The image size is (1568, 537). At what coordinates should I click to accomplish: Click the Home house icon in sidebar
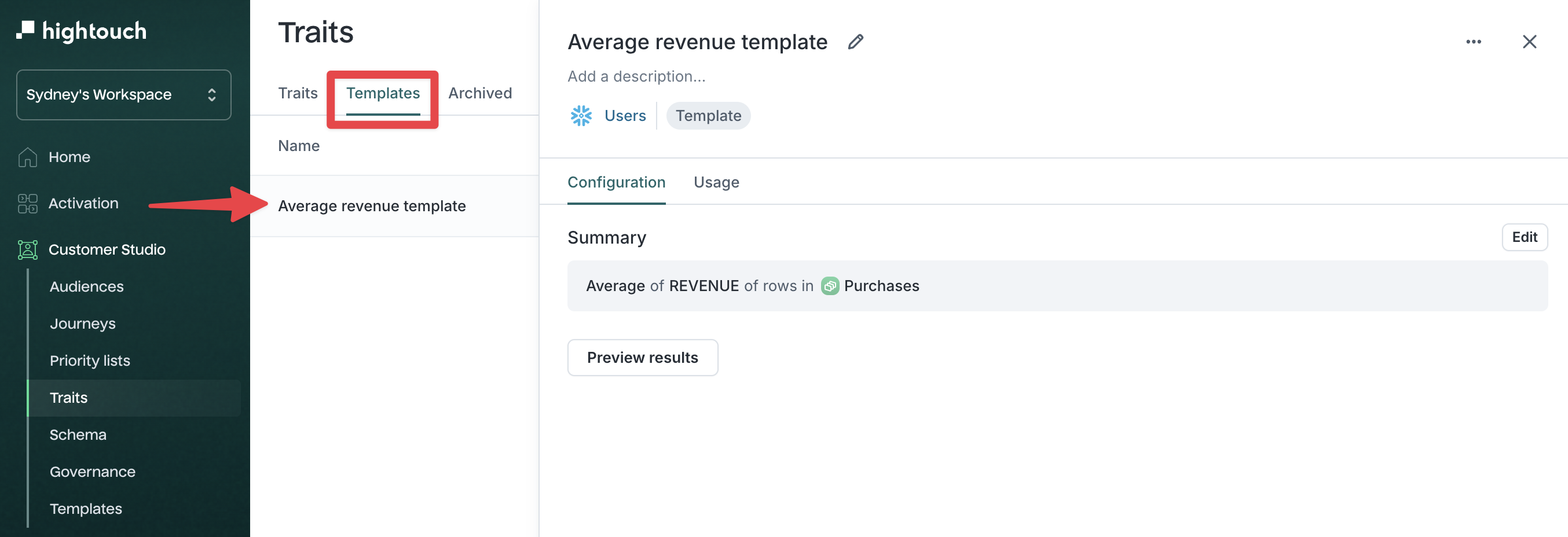(x=27, y=157)
